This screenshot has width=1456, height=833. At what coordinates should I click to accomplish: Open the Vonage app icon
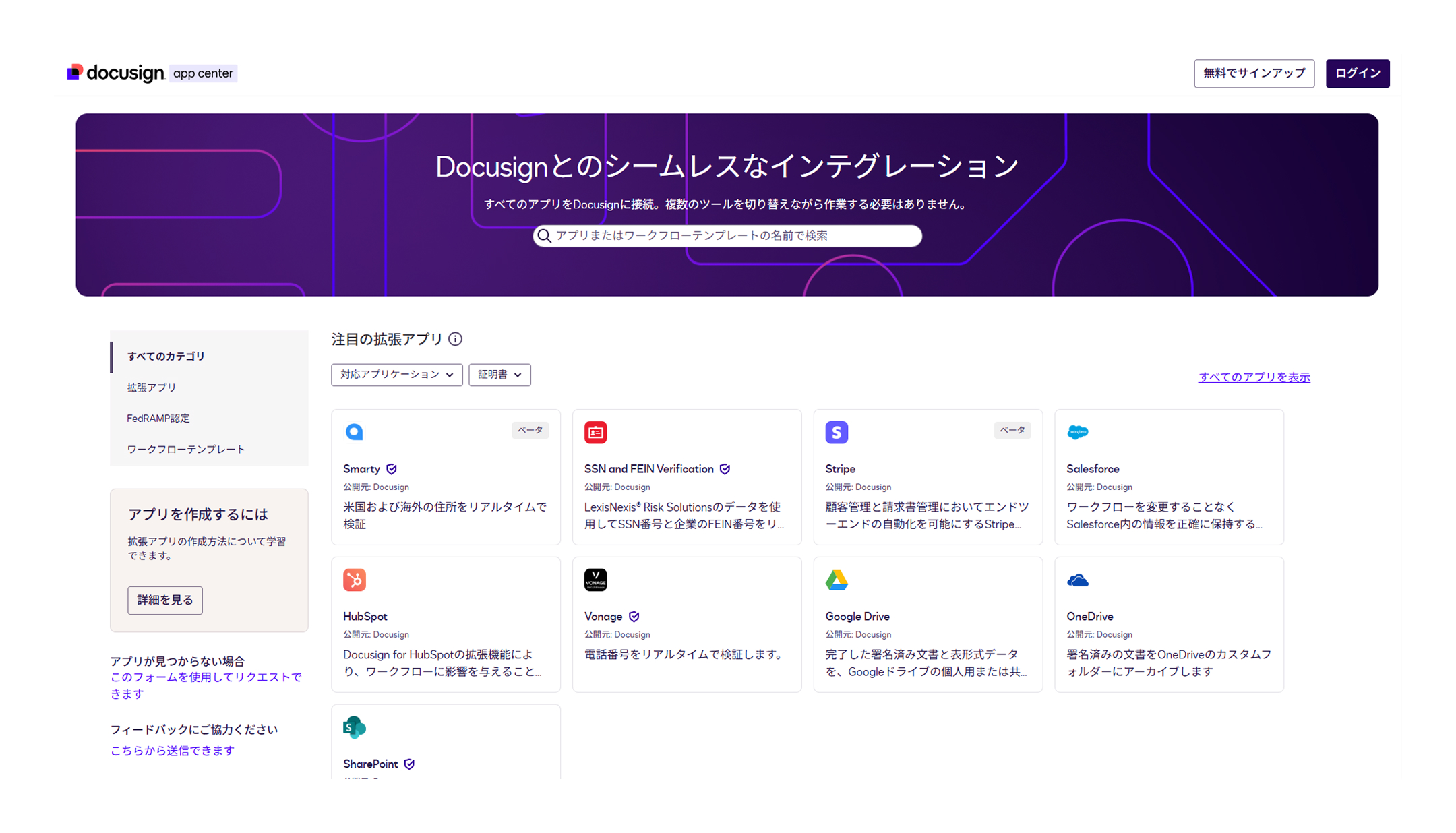(595, 580)
